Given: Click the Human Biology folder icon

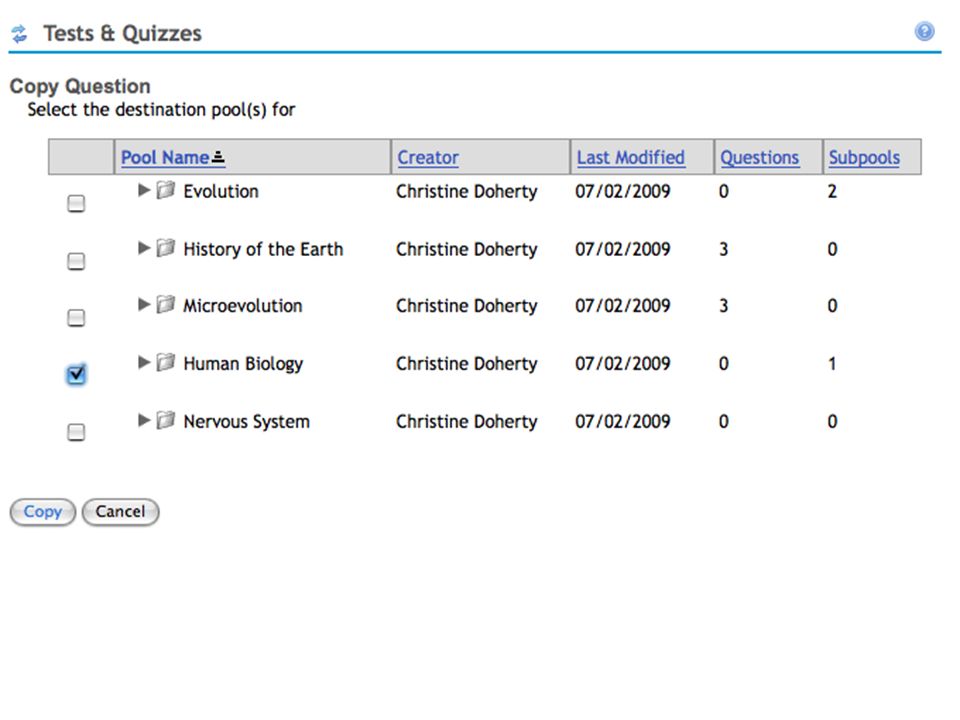Looking at the screenshot, I should coord(165,362).
